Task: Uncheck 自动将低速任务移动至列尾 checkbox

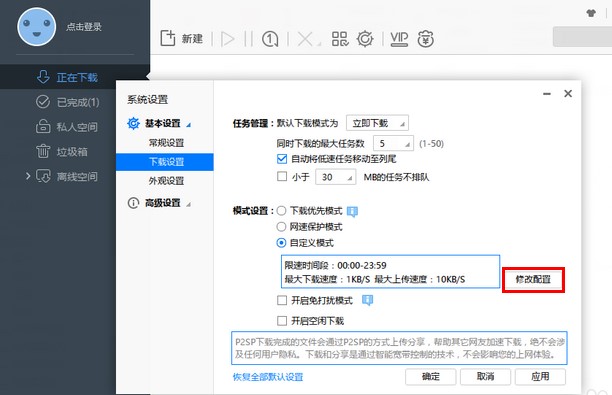Action: pyautogui.click(x=282, y=159)
